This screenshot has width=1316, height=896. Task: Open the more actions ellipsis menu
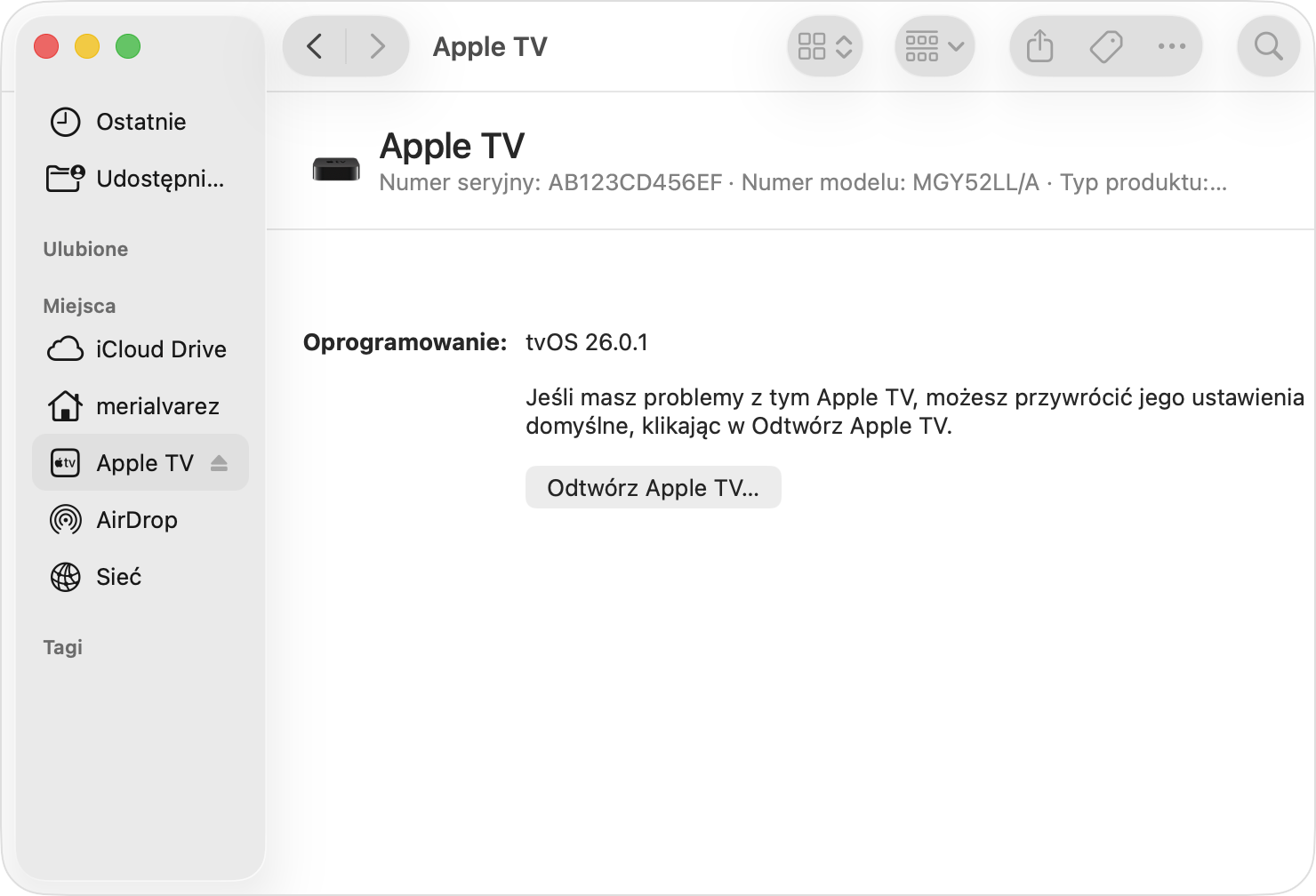pos(1172,46)
